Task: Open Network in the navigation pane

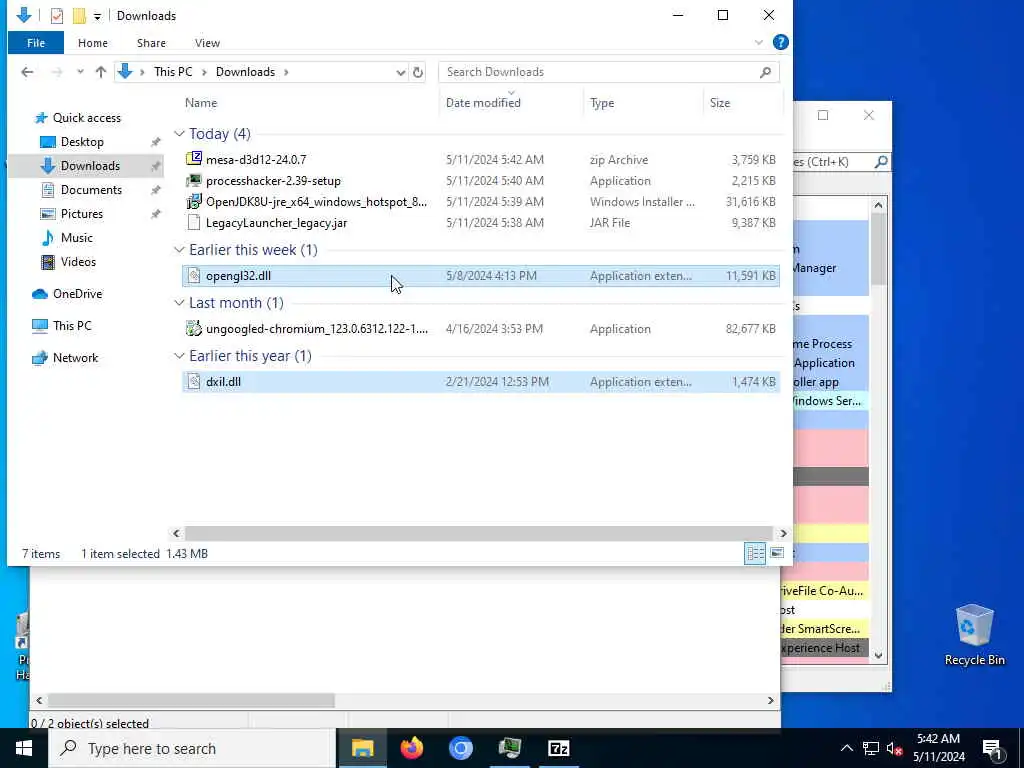Action: tap(75, 358)
